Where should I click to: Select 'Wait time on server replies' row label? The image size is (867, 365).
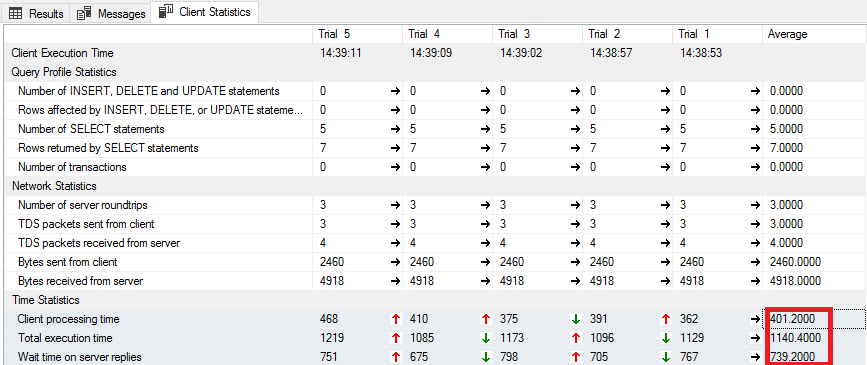point(80,357)
